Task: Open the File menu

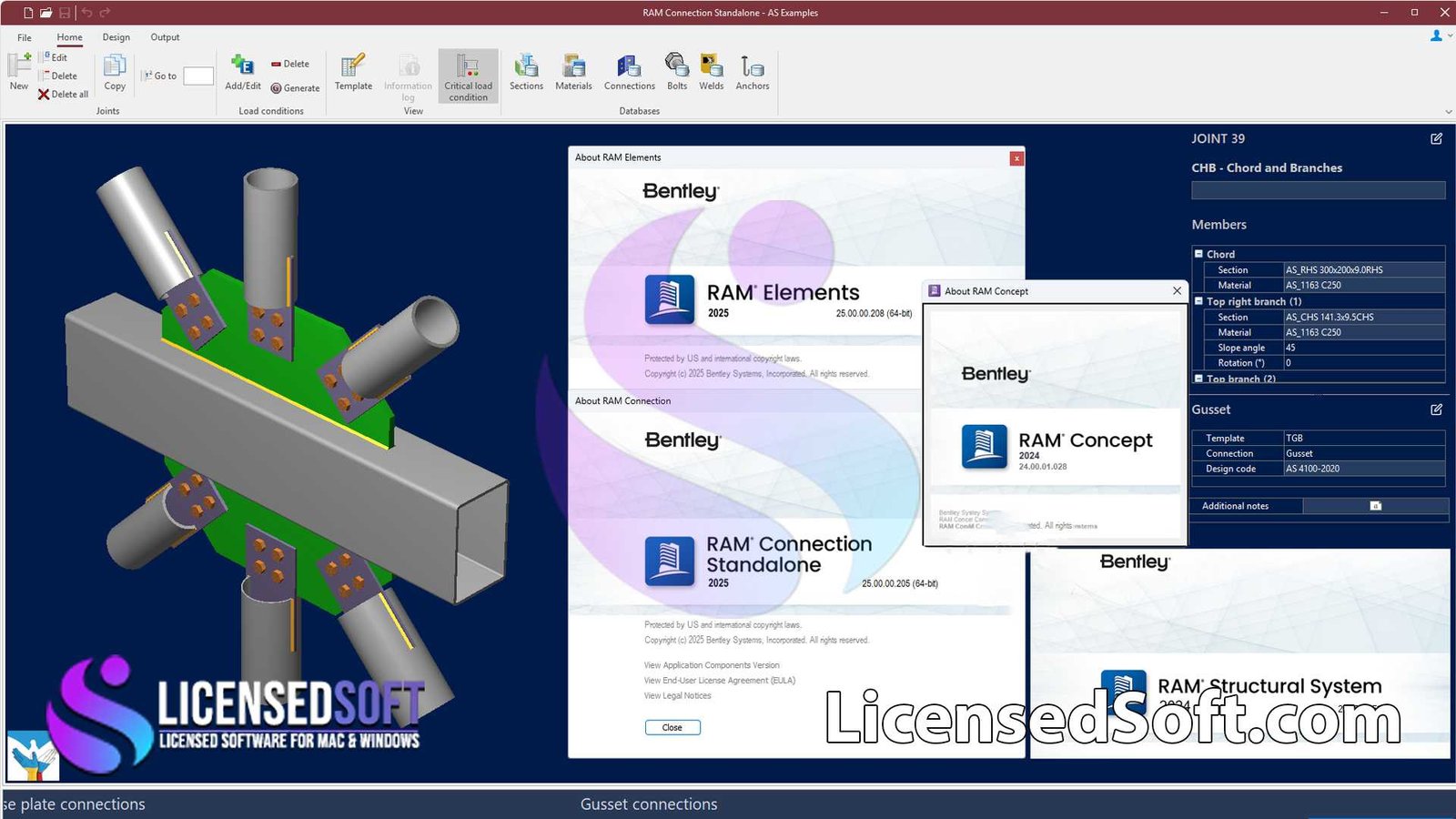Action: point(25,37)
